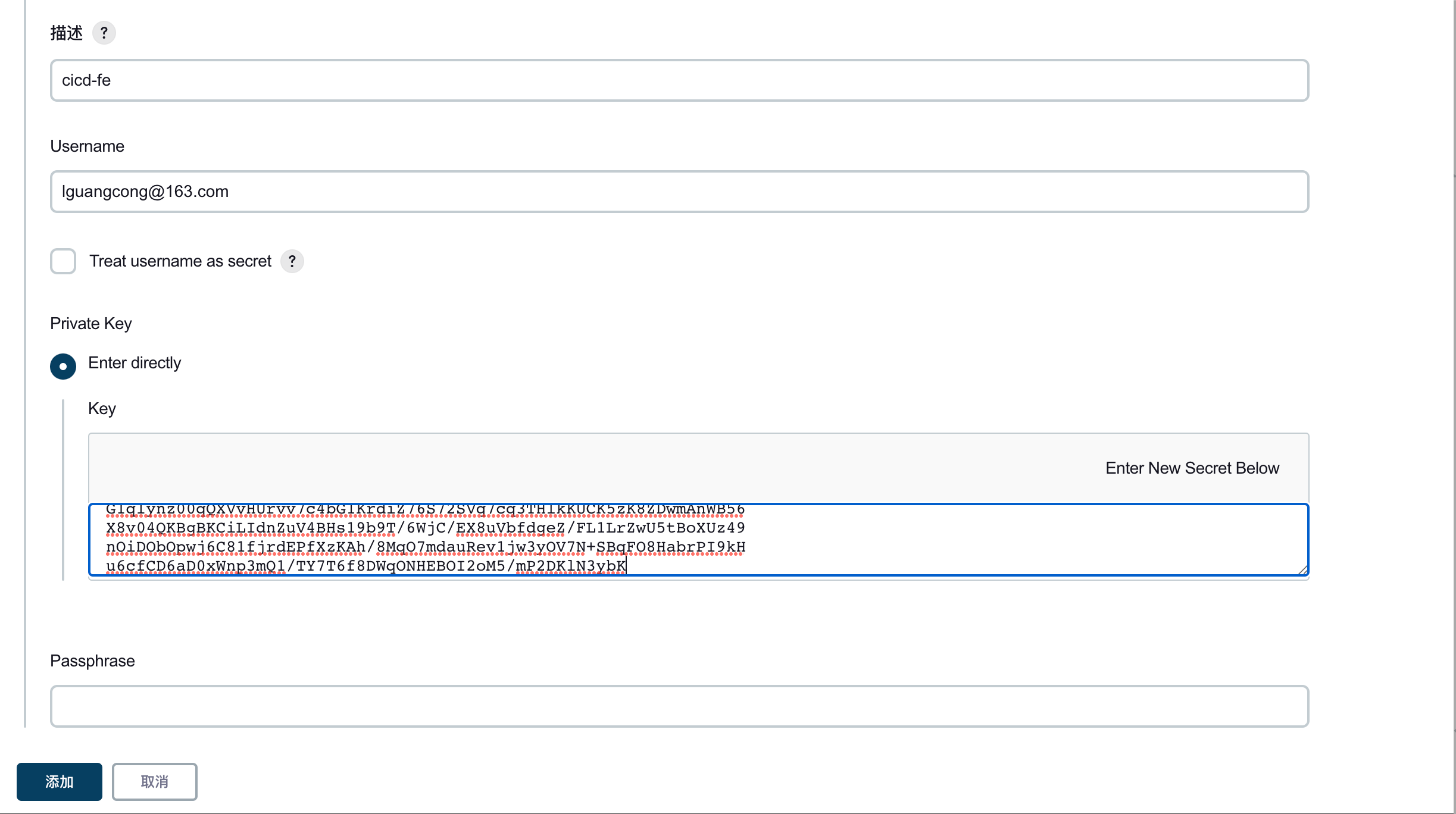Open the help icon beside 描述
The height and width of the screenshot is (814, 1456).
[104, 33]
